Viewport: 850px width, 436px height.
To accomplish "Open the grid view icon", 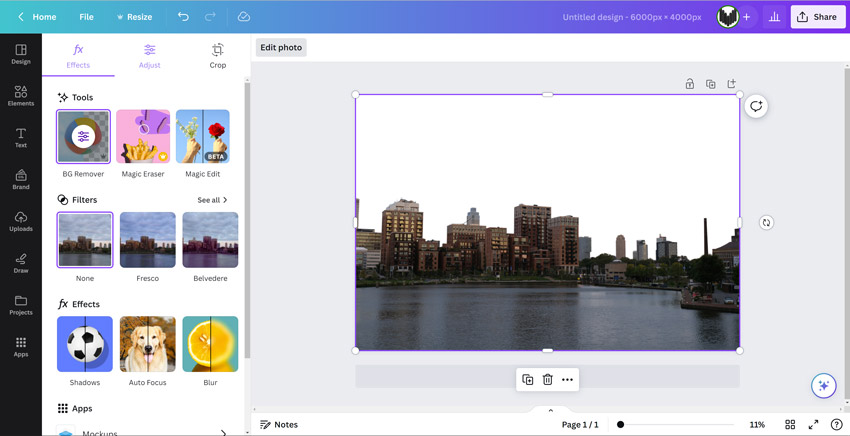I will point(790,425).
